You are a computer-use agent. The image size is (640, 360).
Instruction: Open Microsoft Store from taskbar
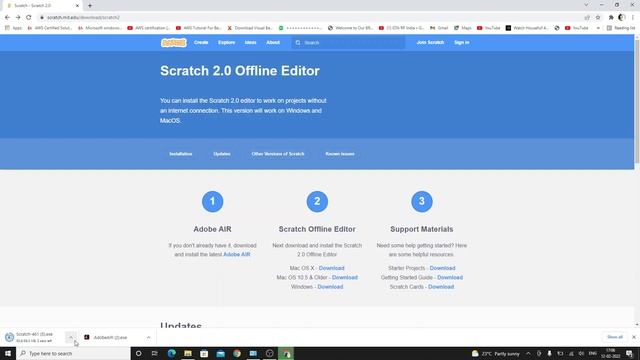[204, 353]
